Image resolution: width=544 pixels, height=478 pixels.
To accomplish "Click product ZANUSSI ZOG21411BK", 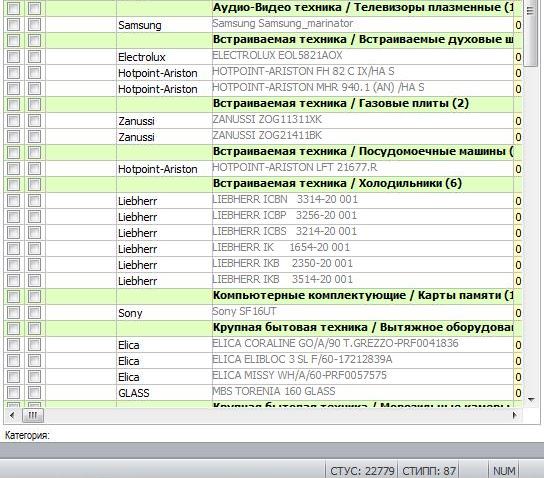I will (x=267, y=136).
